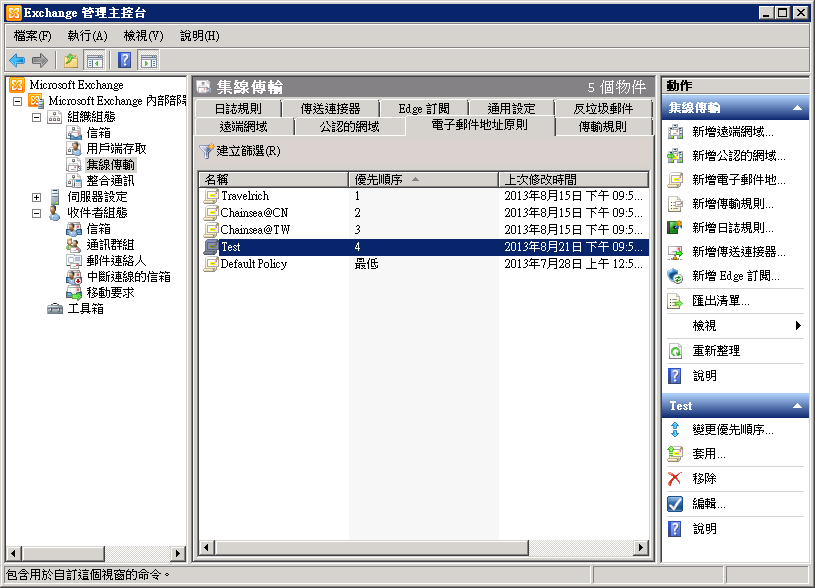Screen dimensions: 815x588
Task: Switch to the 日誌規則 tab
Action: (x=239, y=109)
